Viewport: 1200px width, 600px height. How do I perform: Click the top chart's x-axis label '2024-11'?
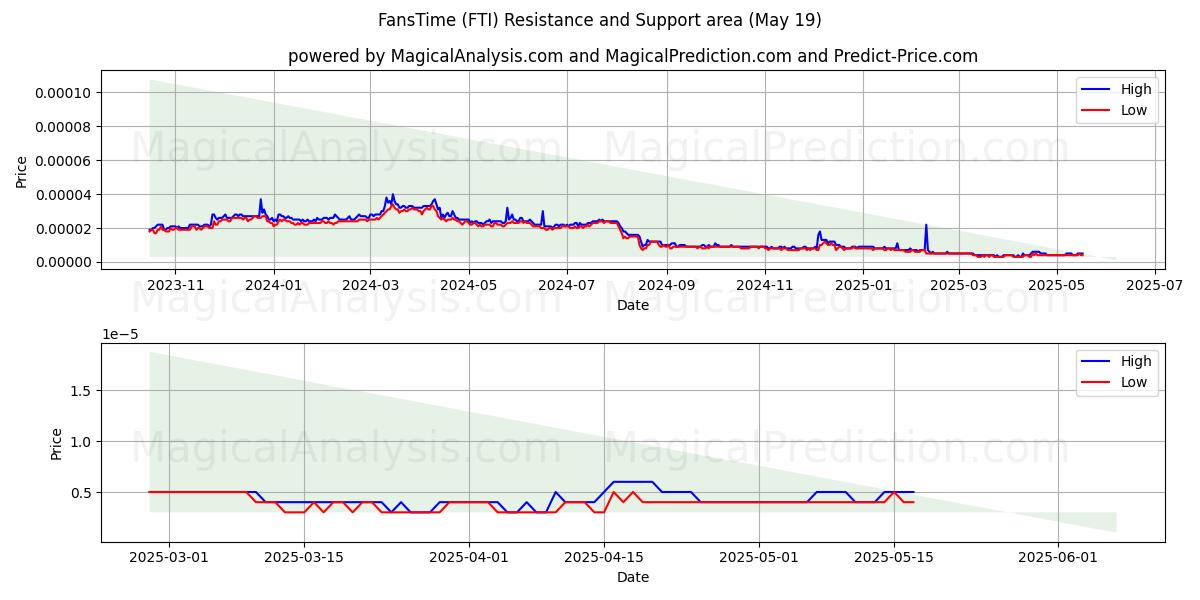[765, 285]
